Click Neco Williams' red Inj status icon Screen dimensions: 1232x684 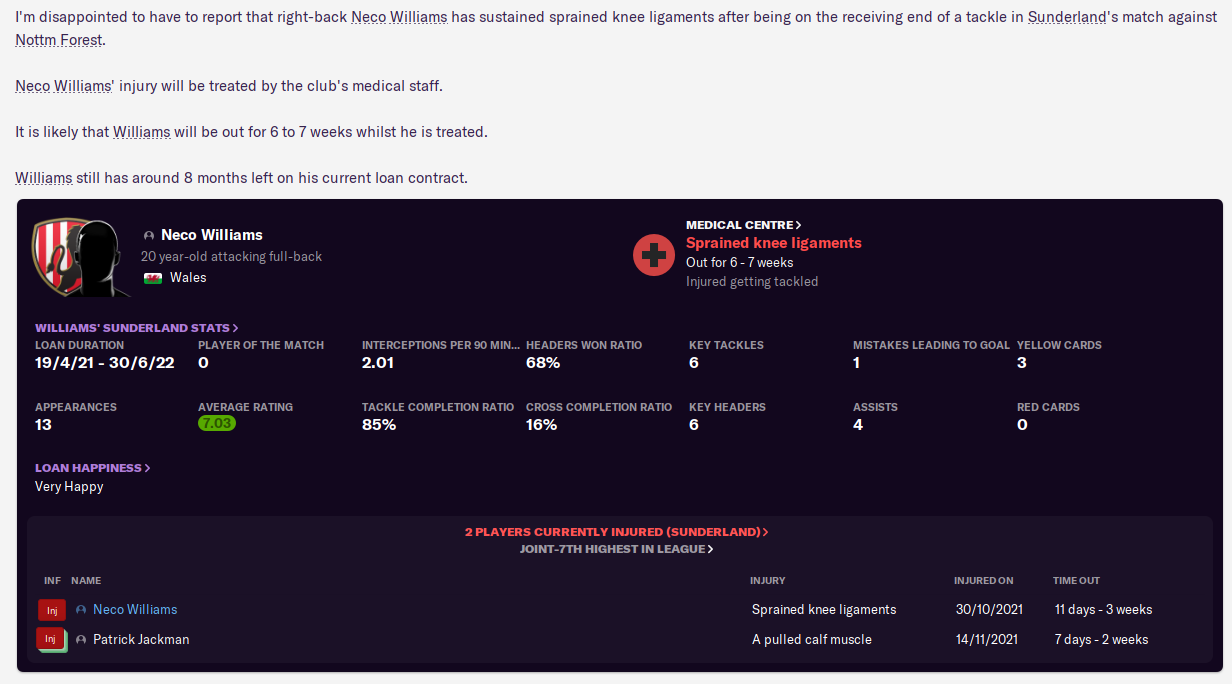coord(51,610)
